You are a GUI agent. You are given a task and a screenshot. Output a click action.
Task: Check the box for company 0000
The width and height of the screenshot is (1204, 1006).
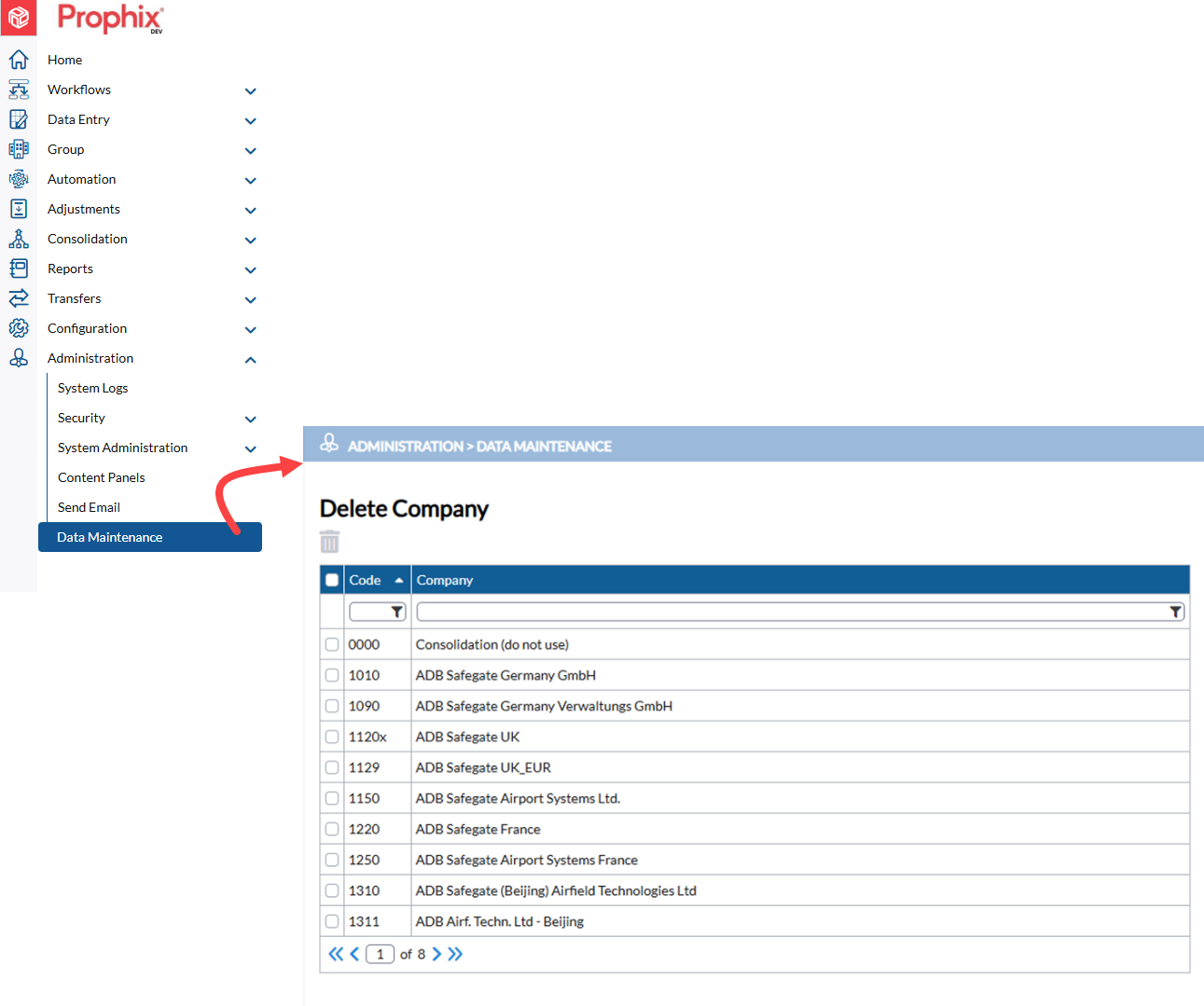pos(332,644)
